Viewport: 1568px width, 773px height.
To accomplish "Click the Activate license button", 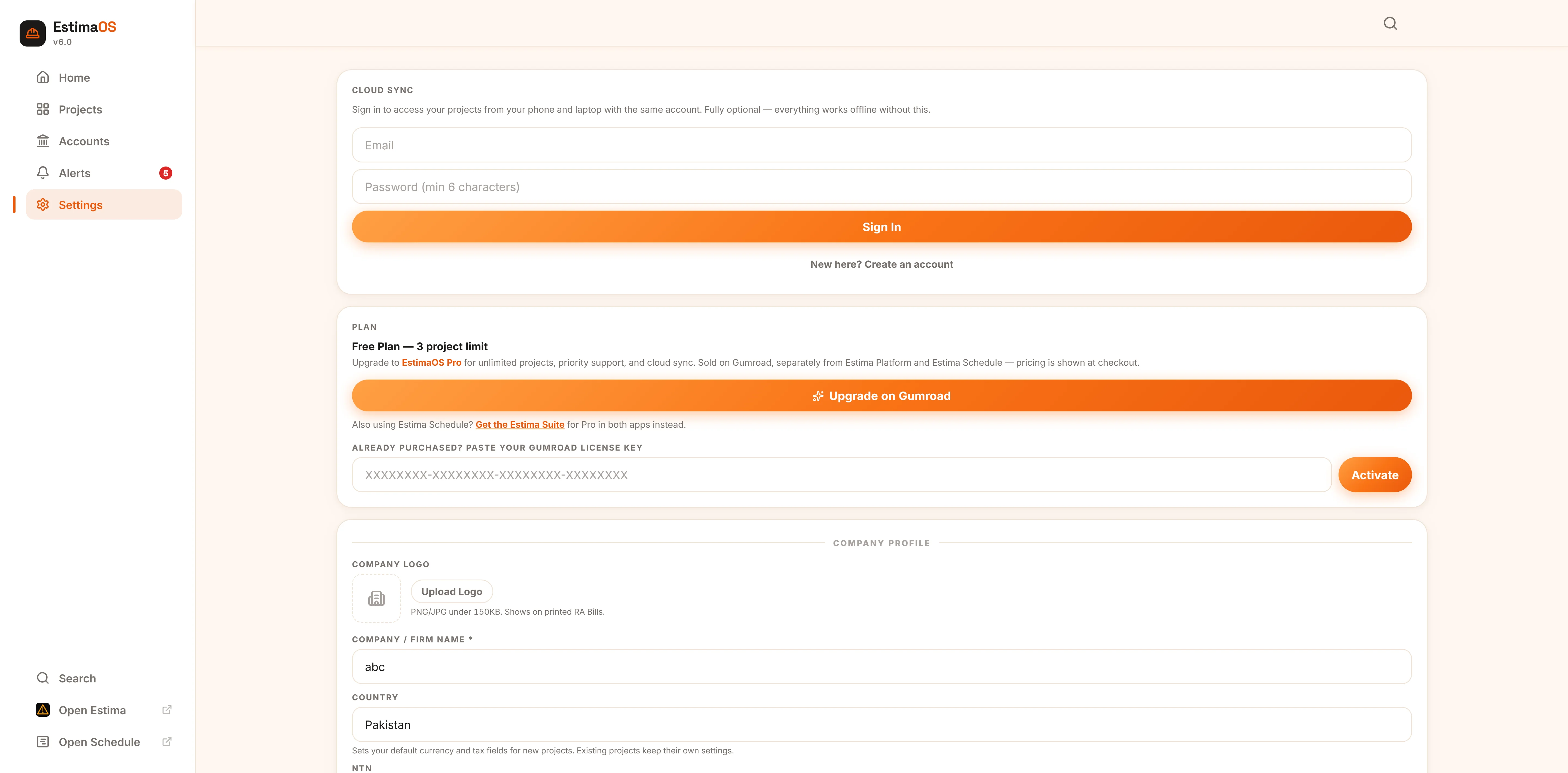I will coord(1374,475).
